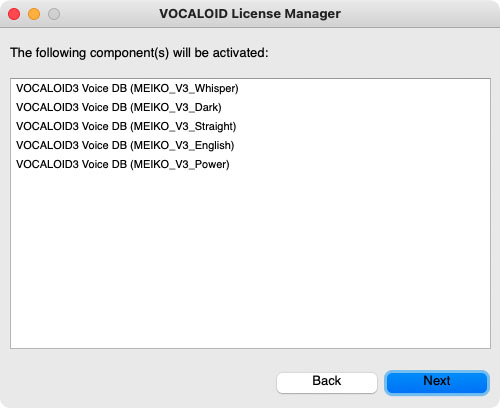Select the MEIKO_V3_Dark voice DB entry
The image size is (500, 408).
click(x=250, y=107)
